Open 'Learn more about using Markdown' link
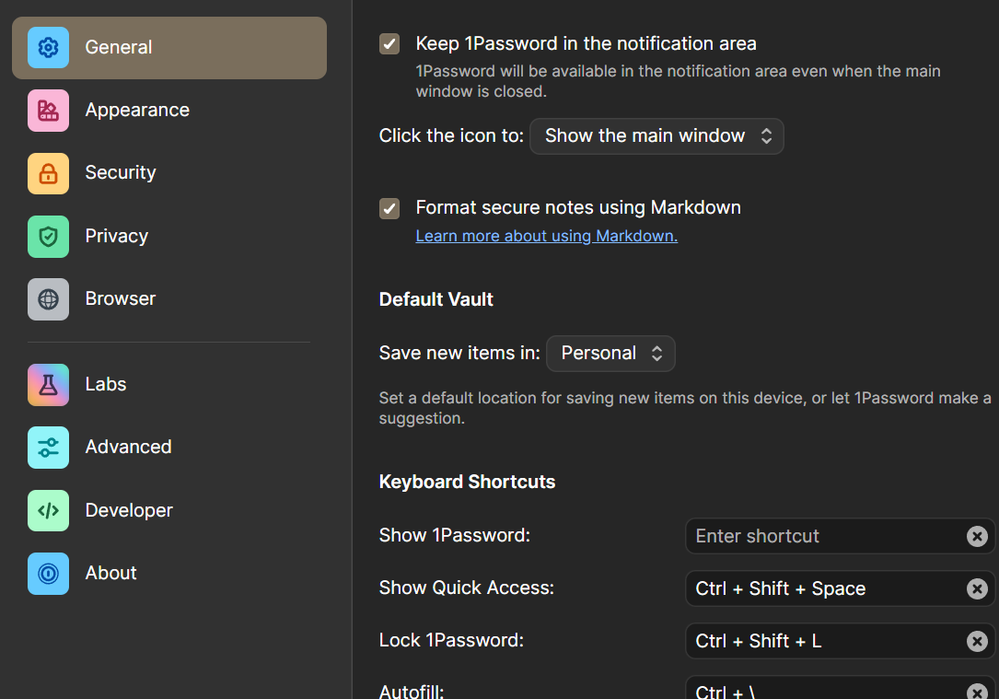Screen dimensions: 999x699 click(x=546, y=236)
